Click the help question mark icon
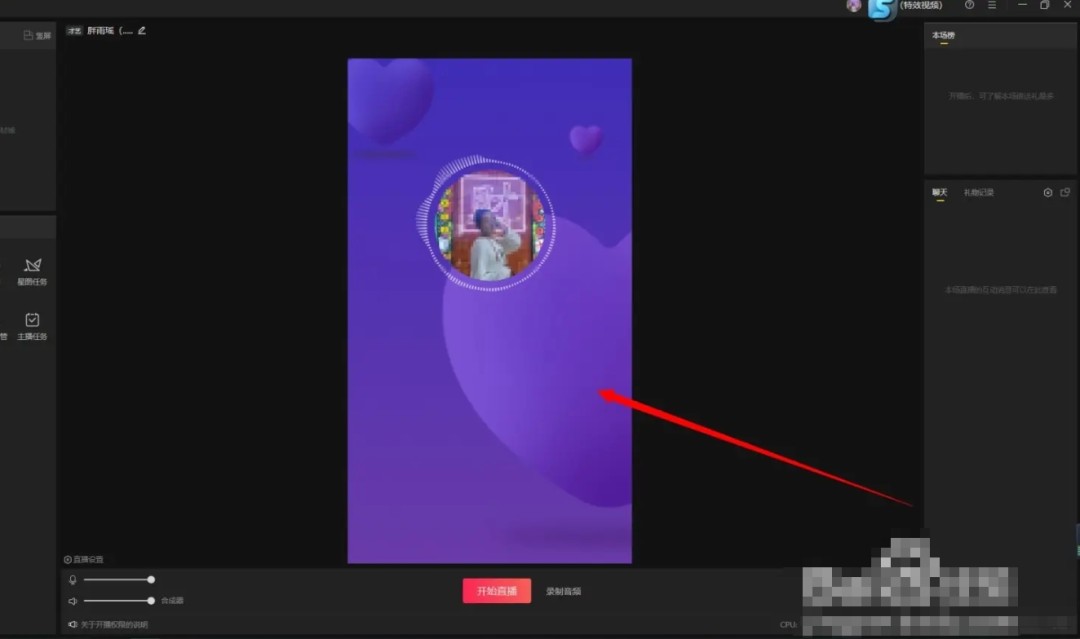 pos(969,5)
